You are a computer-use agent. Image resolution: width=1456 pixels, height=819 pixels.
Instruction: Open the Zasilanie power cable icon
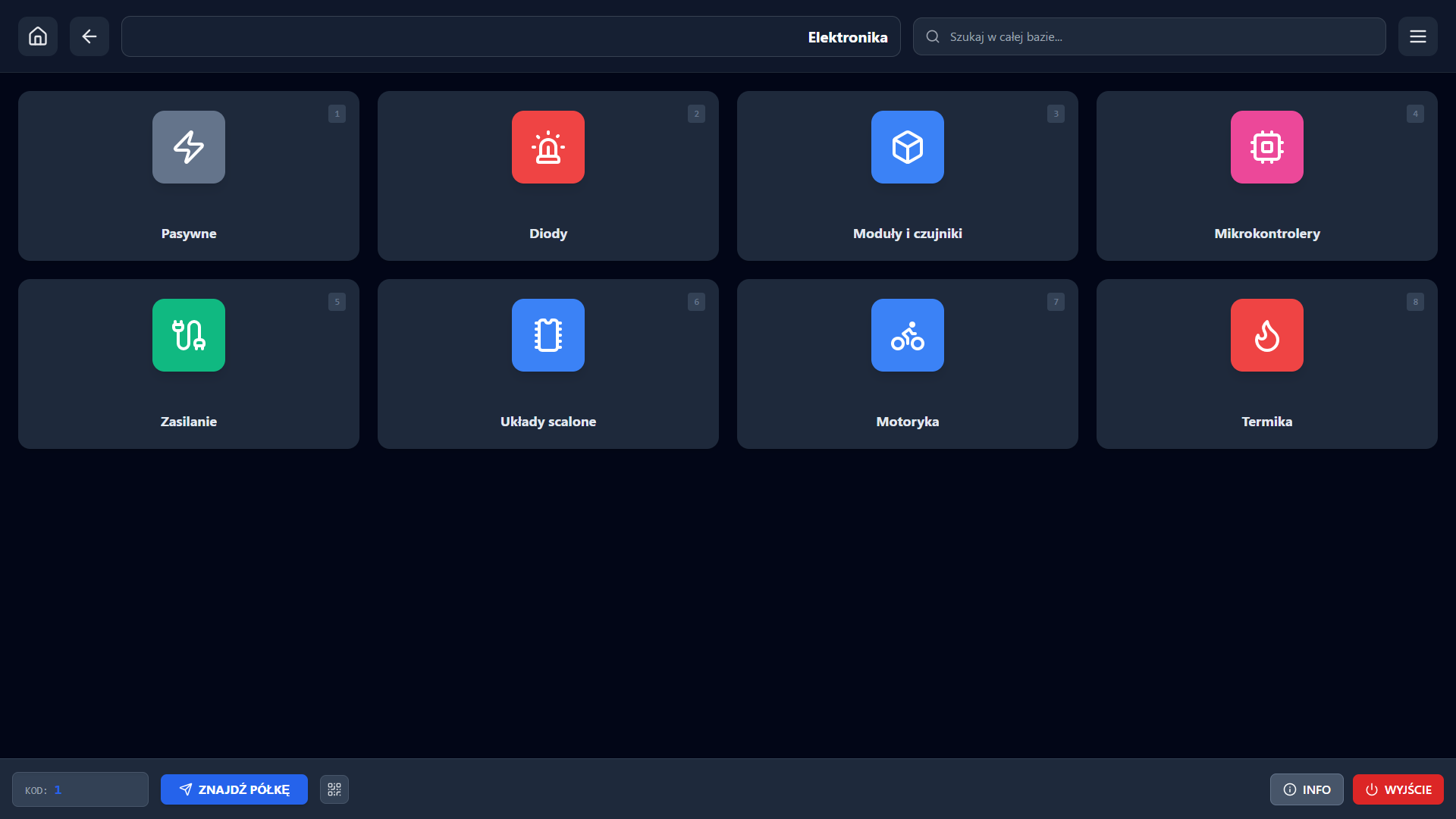(189, 335)
